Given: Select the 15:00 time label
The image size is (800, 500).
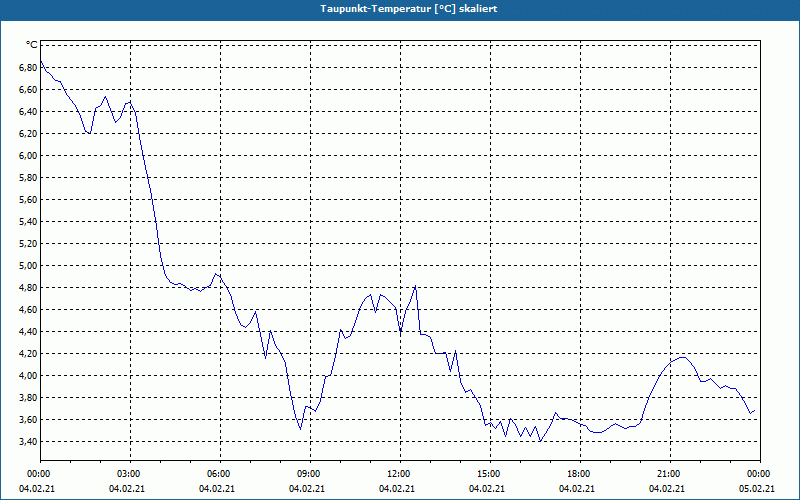Looking at the screenshot, I should [487, 474].
